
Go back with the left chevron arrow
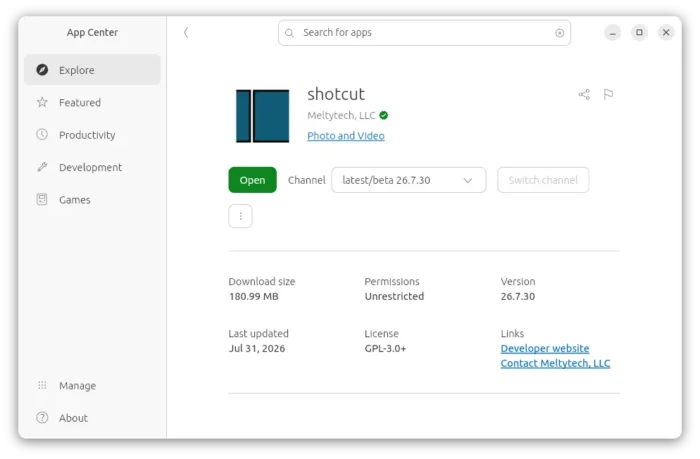click(186, 33)
